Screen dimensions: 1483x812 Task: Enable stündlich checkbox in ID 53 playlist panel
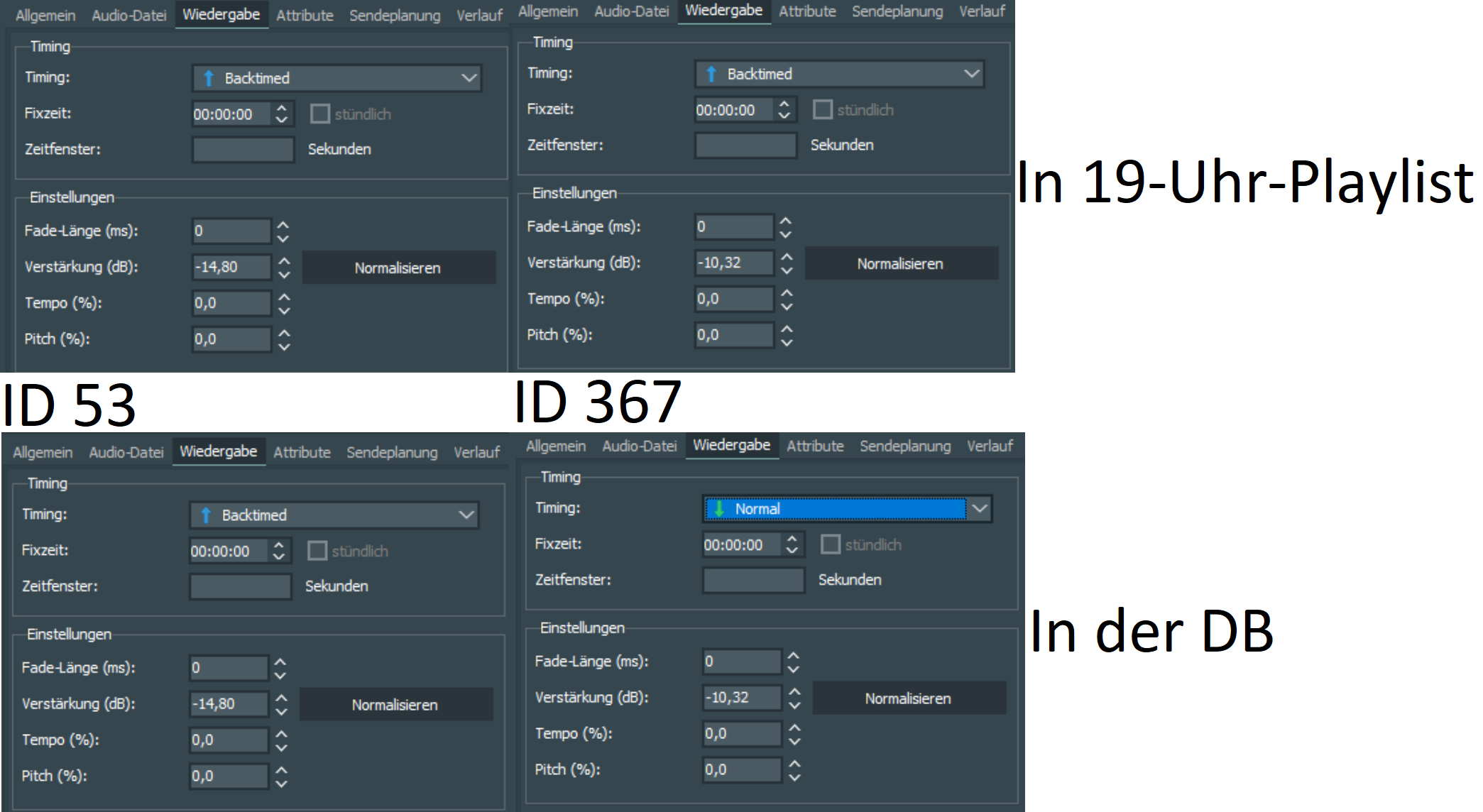tap(320, 114)
